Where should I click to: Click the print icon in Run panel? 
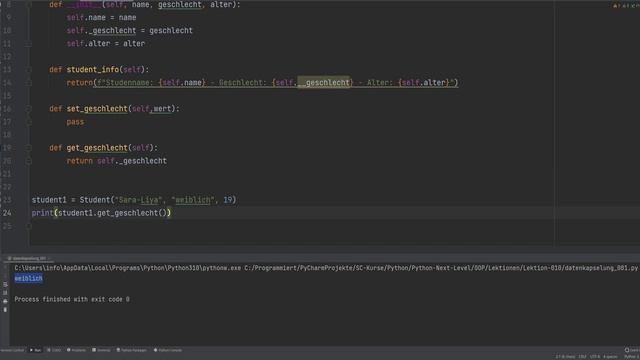pos(5,301)
